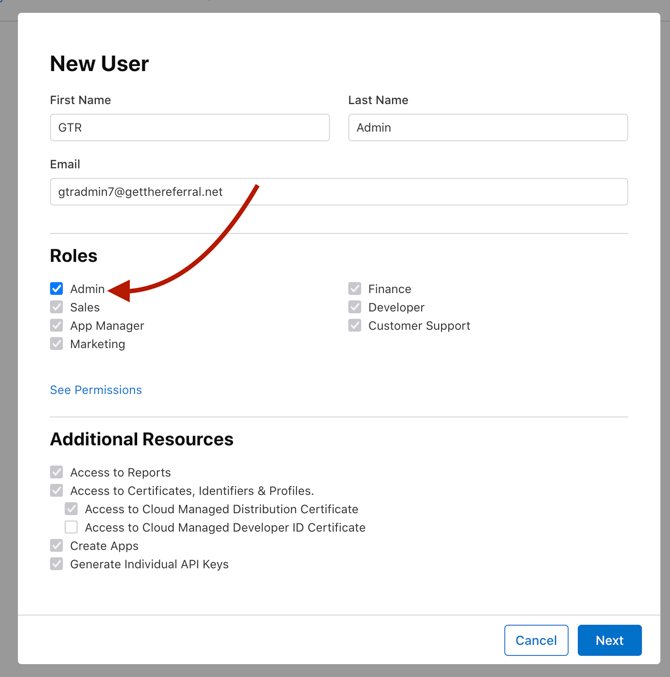Image resolution: width=670 pixels, height=677 pixels.
Task: Click the Admin role label text
Action: tap(87, 289)
